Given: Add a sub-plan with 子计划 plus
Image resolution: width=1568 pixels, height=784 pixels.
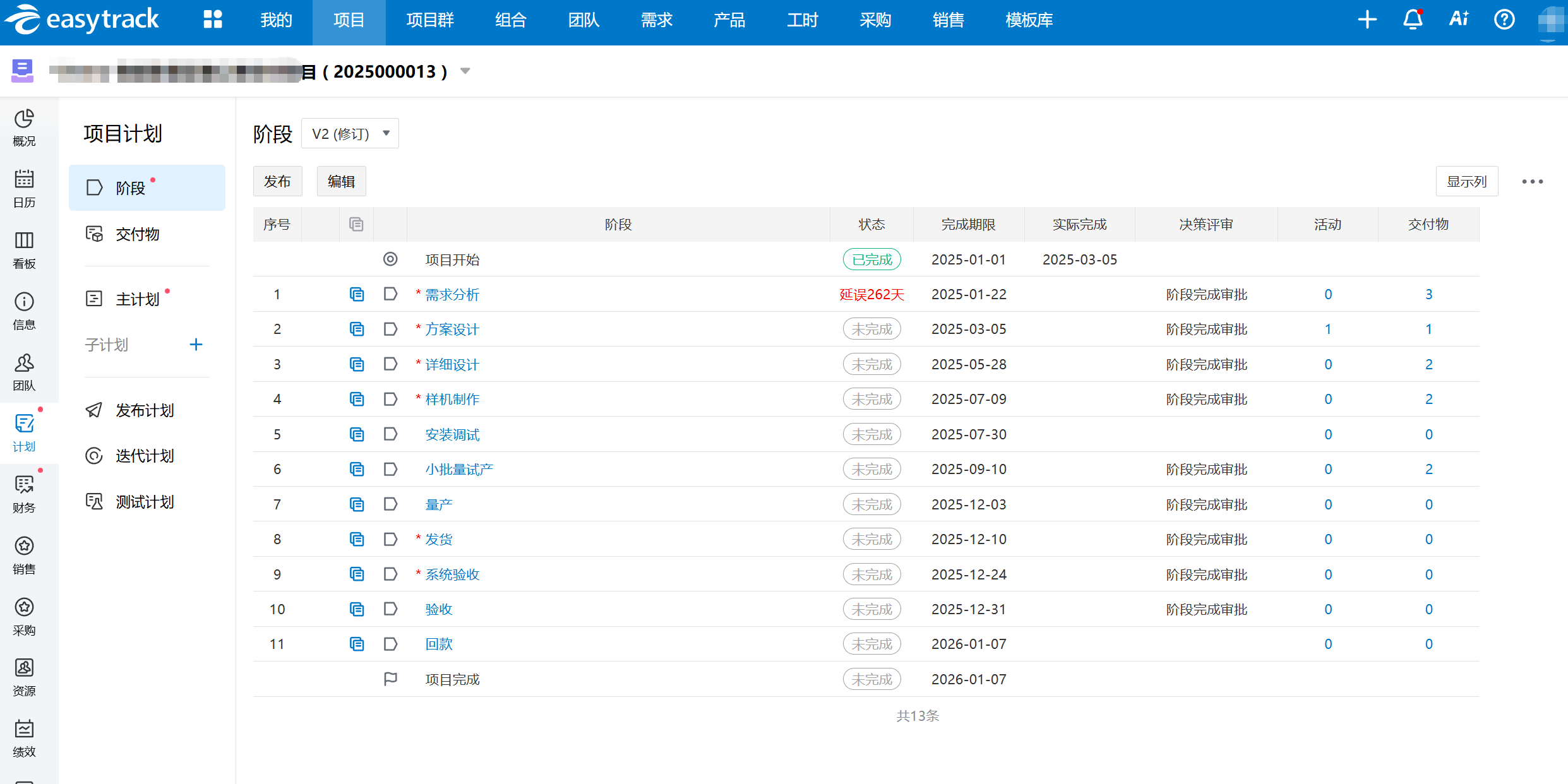Looking at the screenshot, I should tap(196, 345).
